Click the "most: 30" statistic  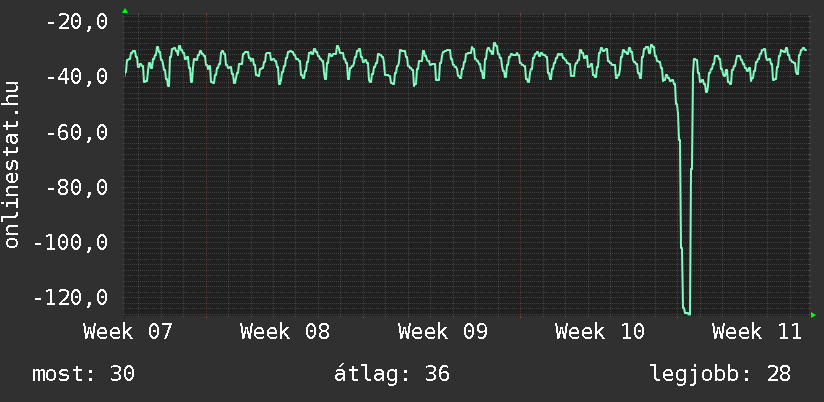84,374
